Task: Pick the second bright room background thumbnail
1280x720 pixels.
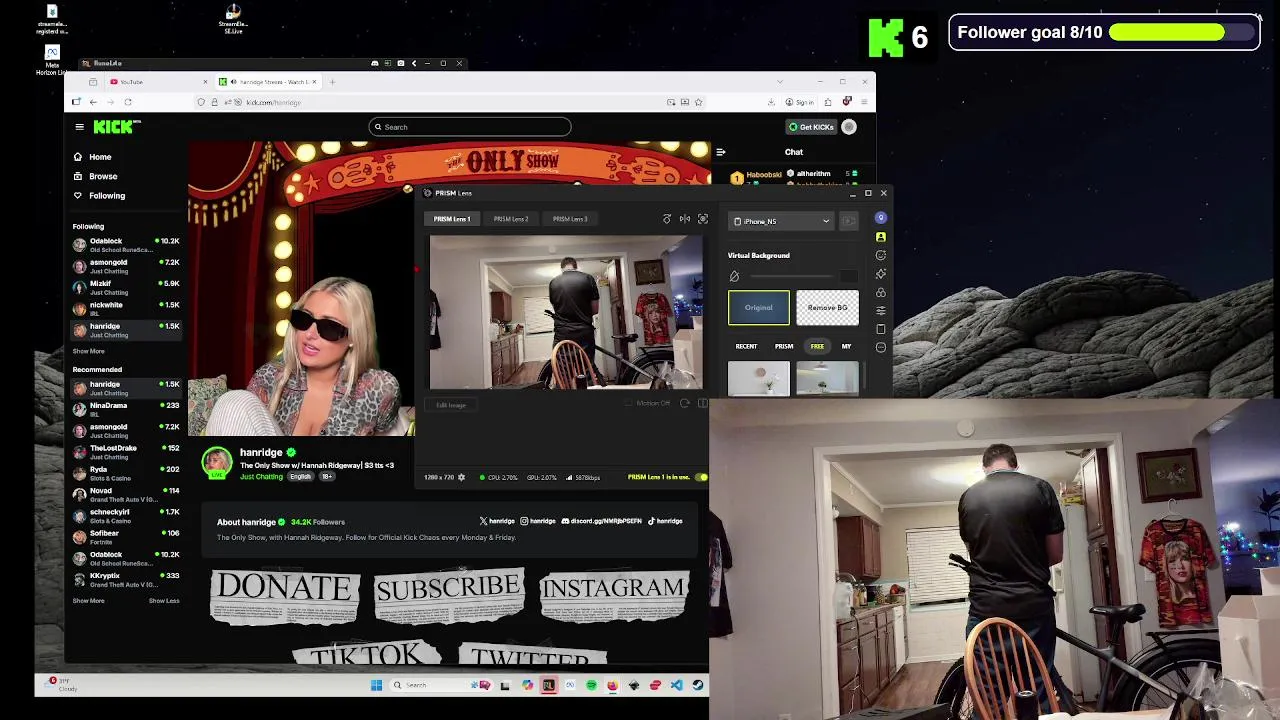Action: coord(827,379)
